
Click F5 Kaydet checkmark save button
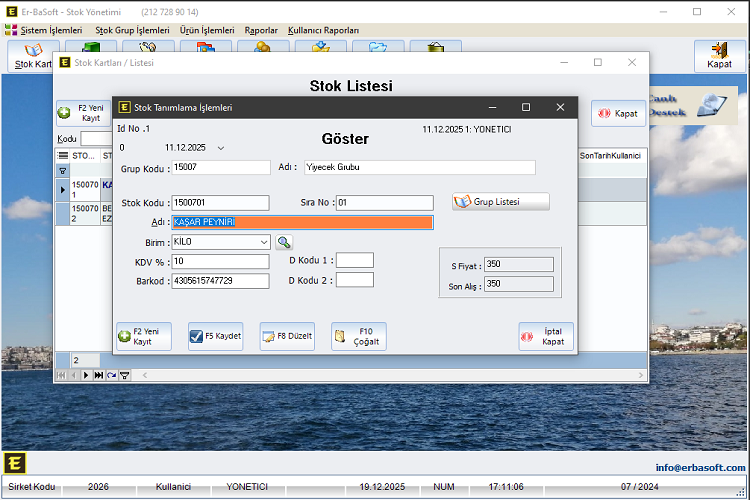point(215,337)
